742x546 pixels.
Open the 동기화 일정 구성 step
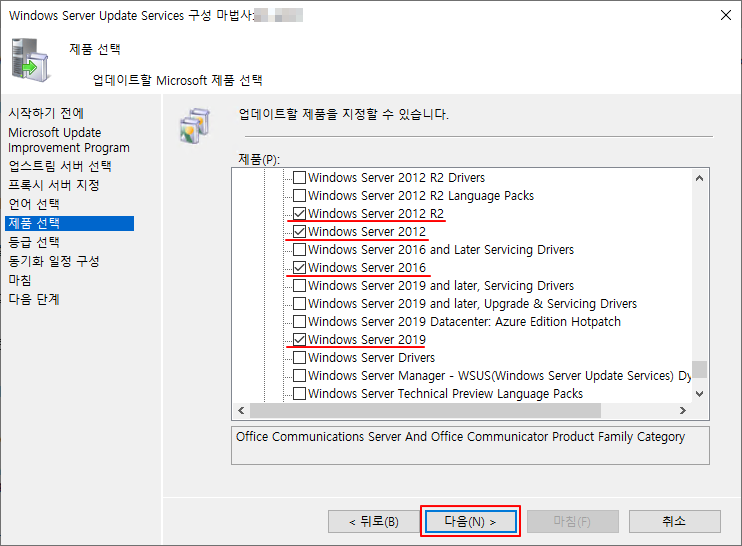(x=53, y=261)
